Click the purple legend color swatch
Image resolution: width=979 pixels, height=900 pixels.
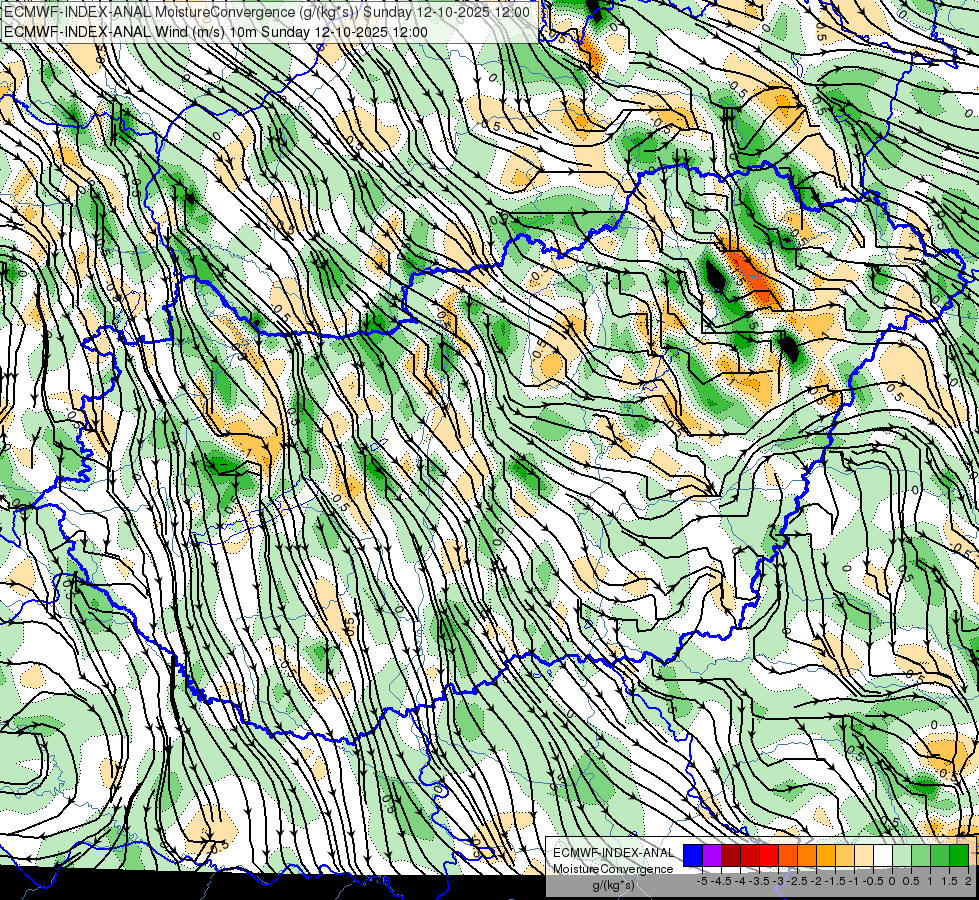coord(712,855)
